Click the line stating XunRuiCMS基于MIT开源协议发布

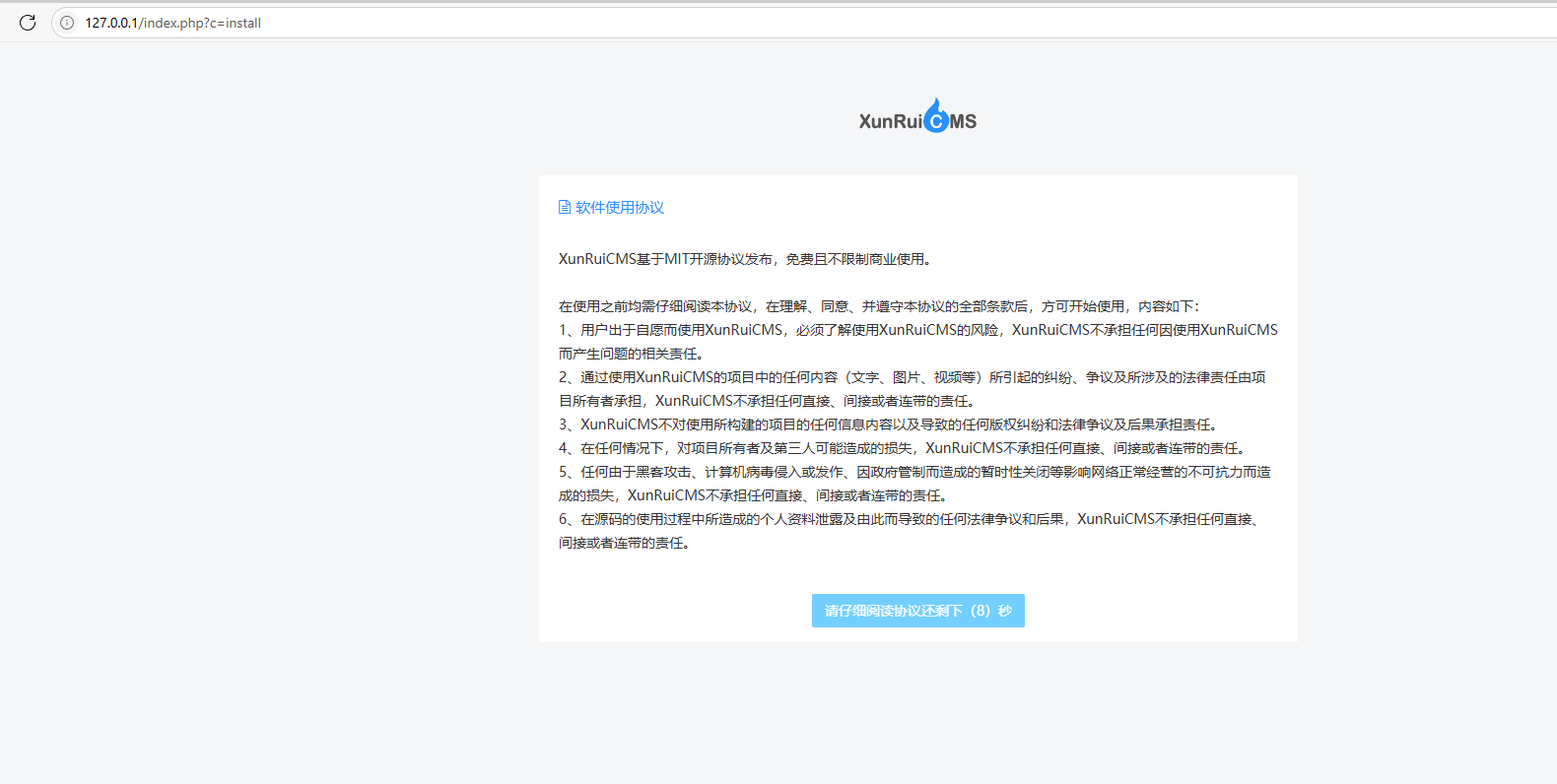(746, 259)
